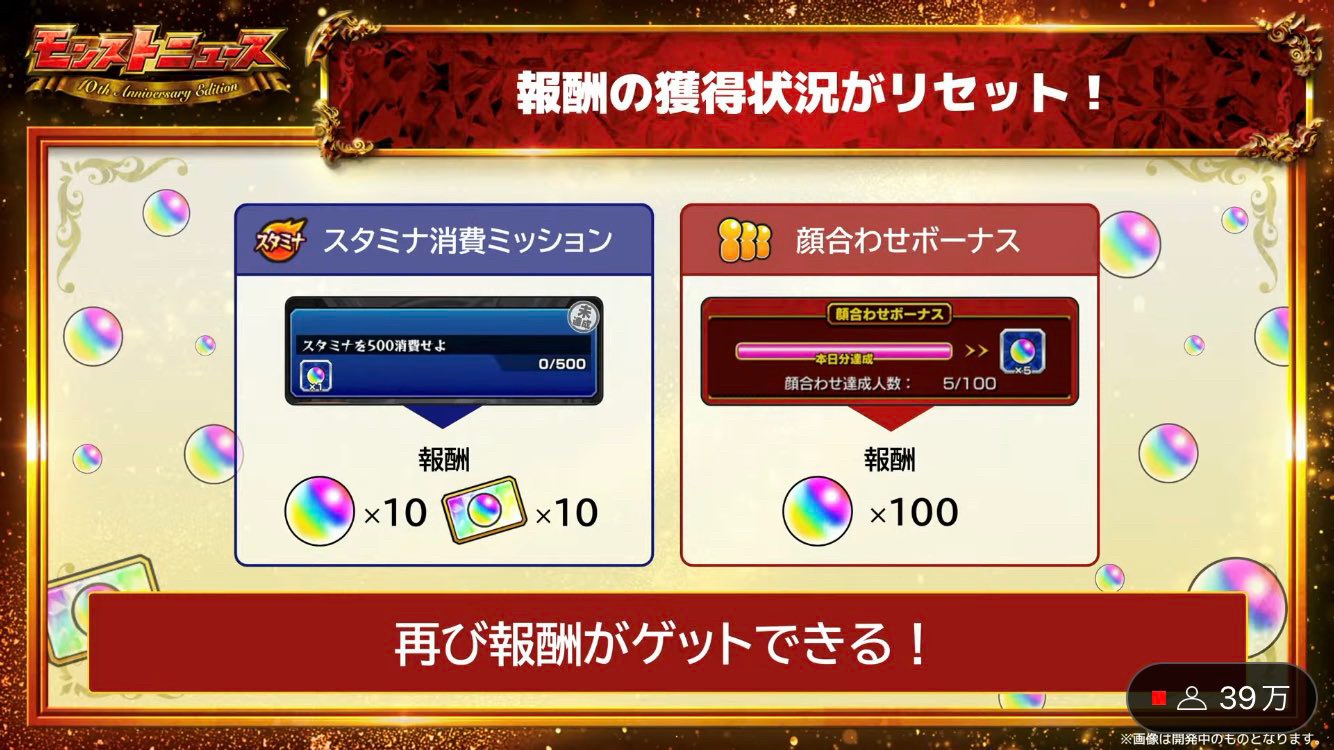Click the red live recording indicator dot
The width and height of the screenshot is (1334, 750).
1159,698
